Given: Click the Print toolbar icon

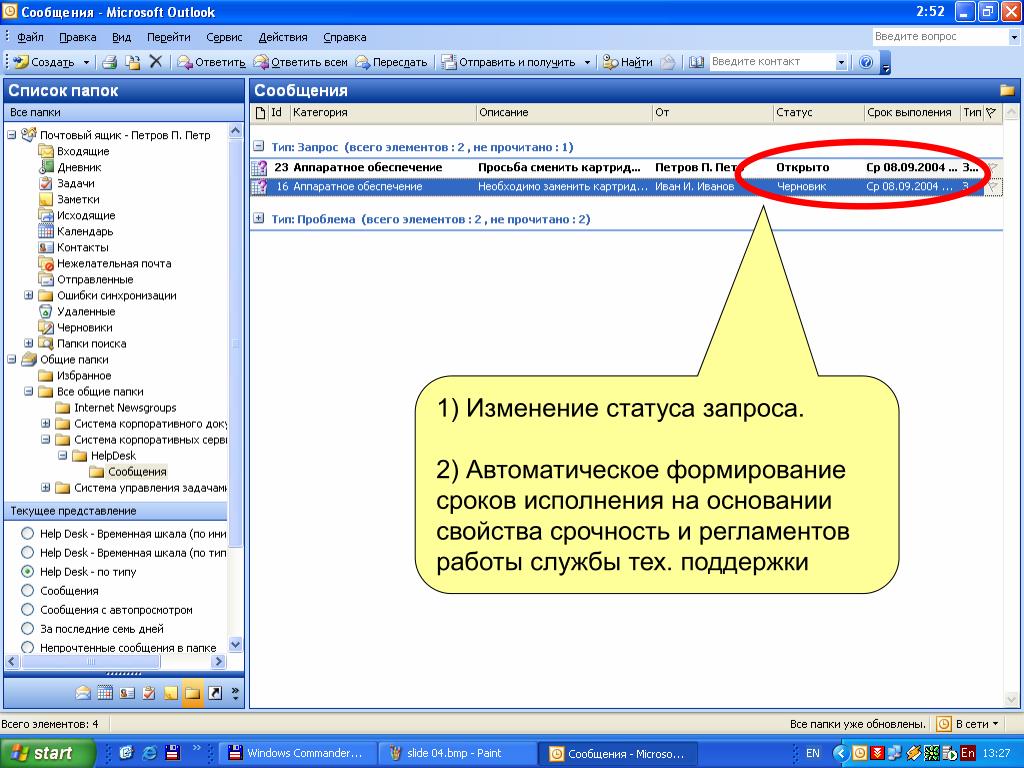Looking at the screenshot, I should (110, 62).
